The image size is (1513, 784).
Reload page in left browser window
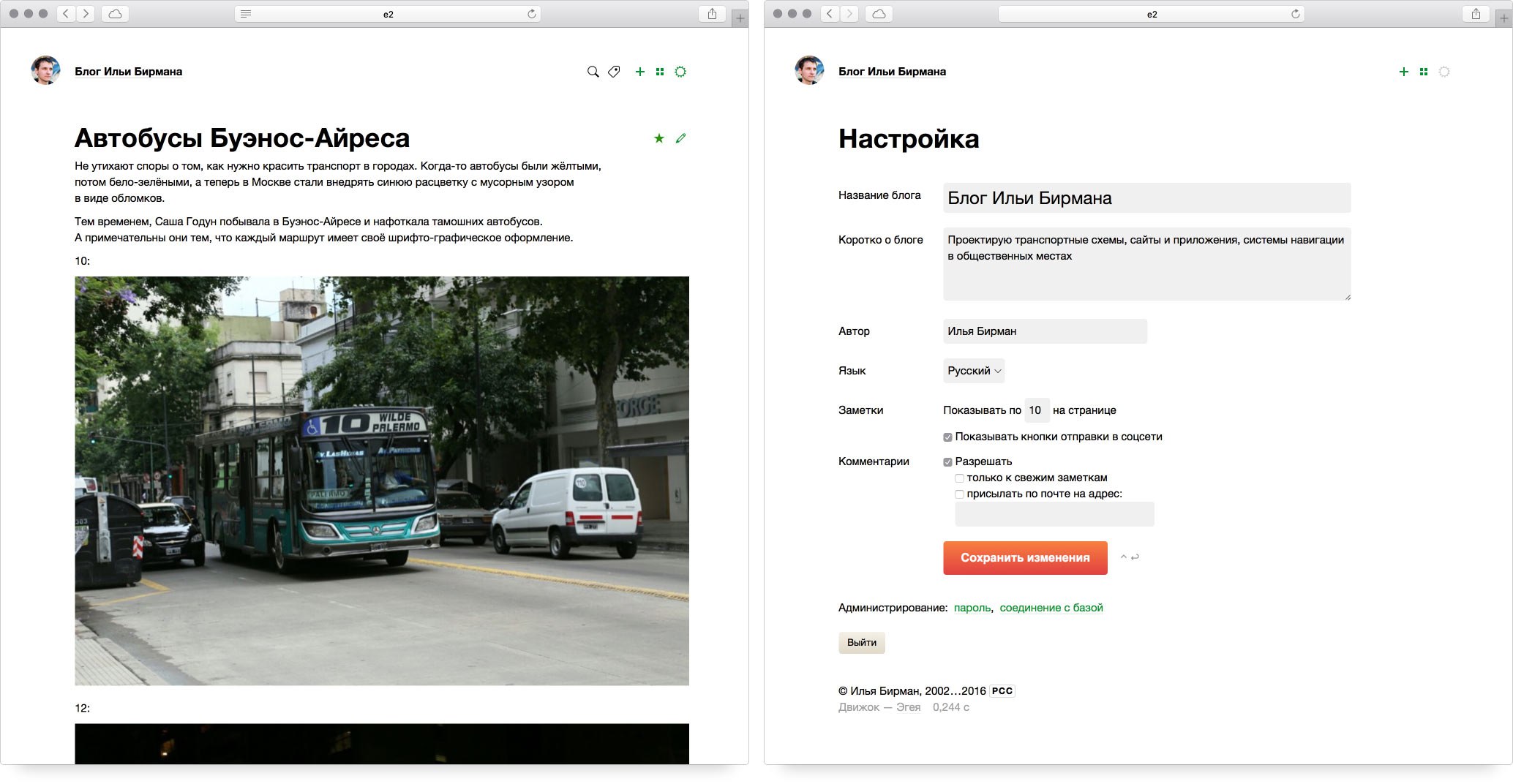coord(532,14)
